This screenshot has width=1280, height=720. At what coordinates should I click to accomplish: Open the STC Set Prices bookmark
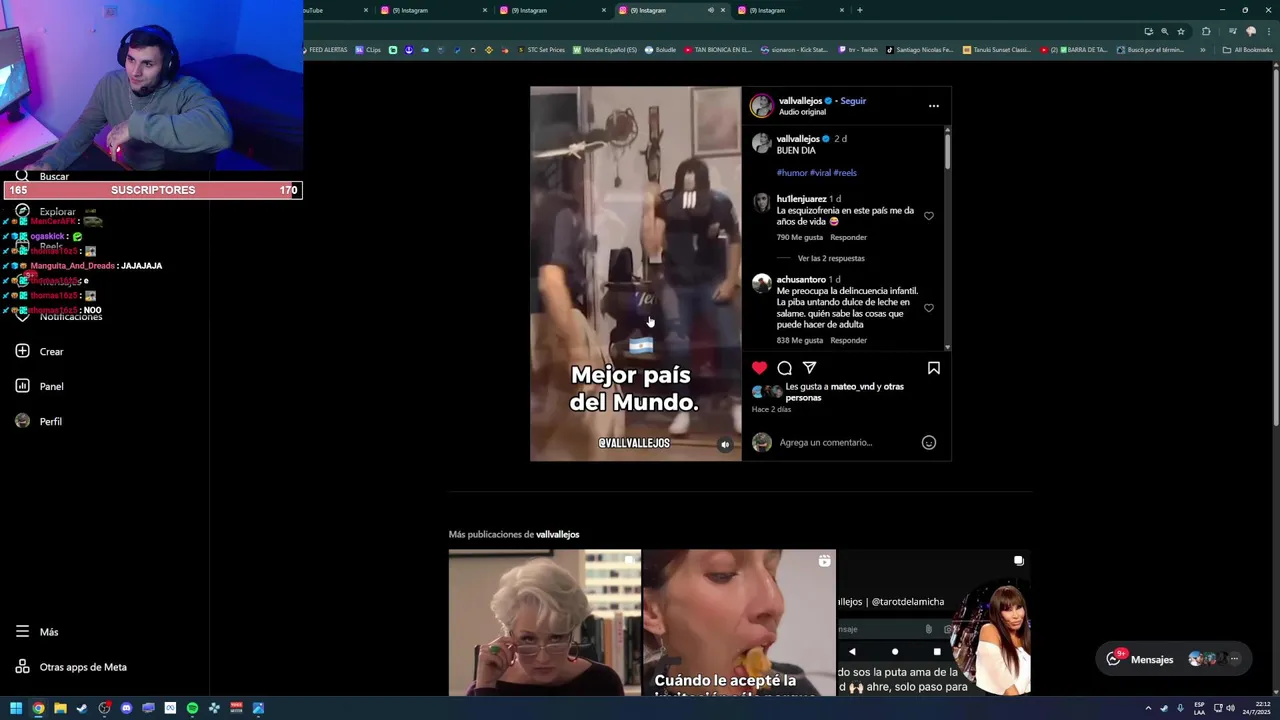pyautogui.click(x=541, y=50)
